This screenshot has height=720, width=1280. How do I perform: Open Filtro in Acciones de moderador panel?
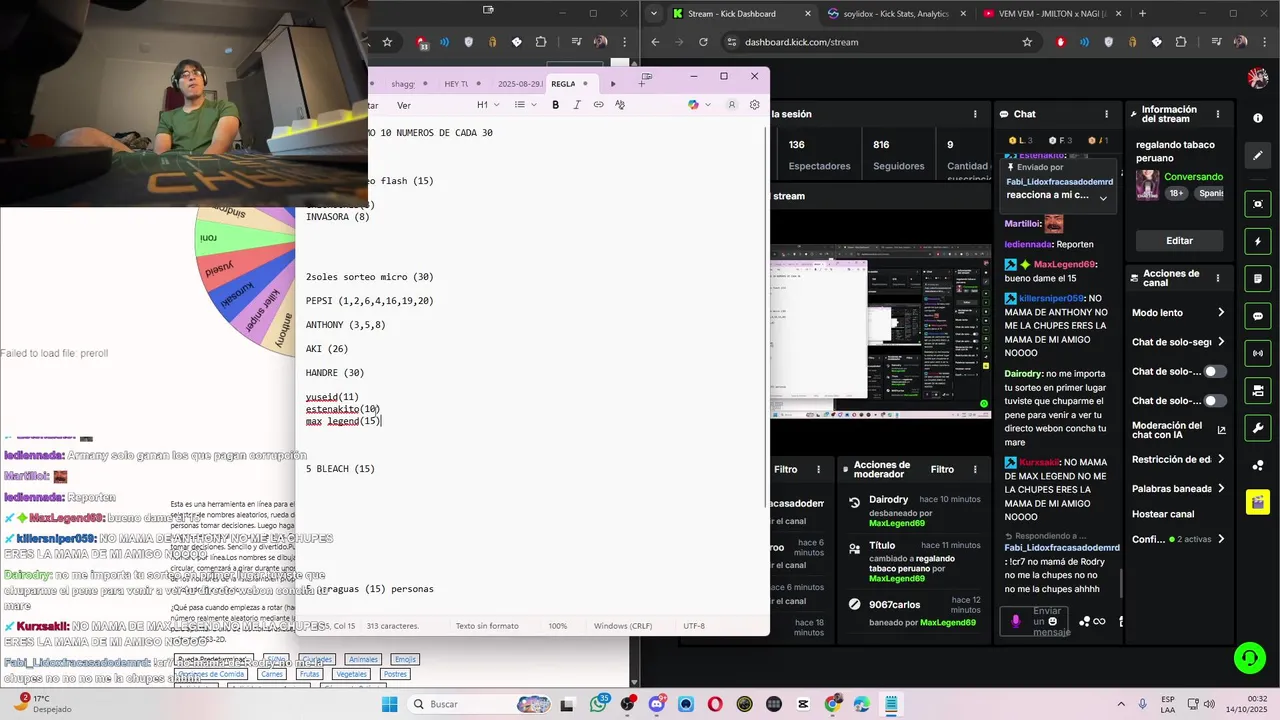click(942, 469)
